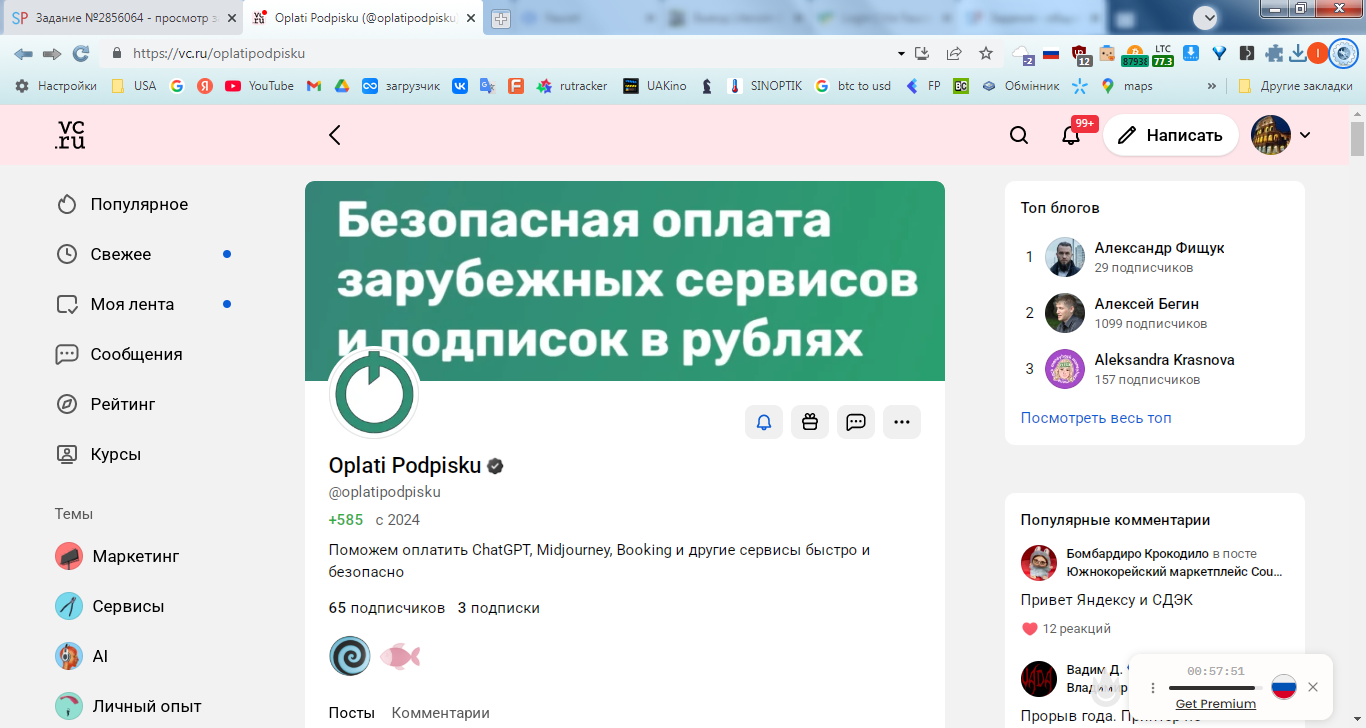Image resolution: width=1366 pixels, height=728 pixels.
Task: Open the 3 подписки list
Action: (x=499, y=608)
